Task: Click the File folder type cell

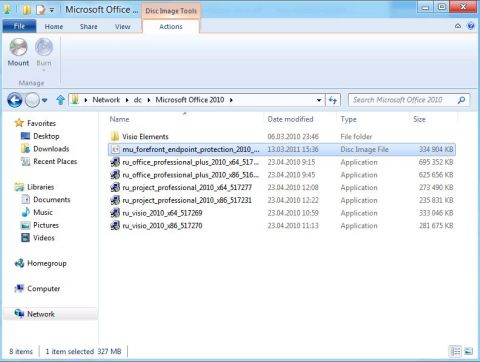Action: (x=356, y=137)
